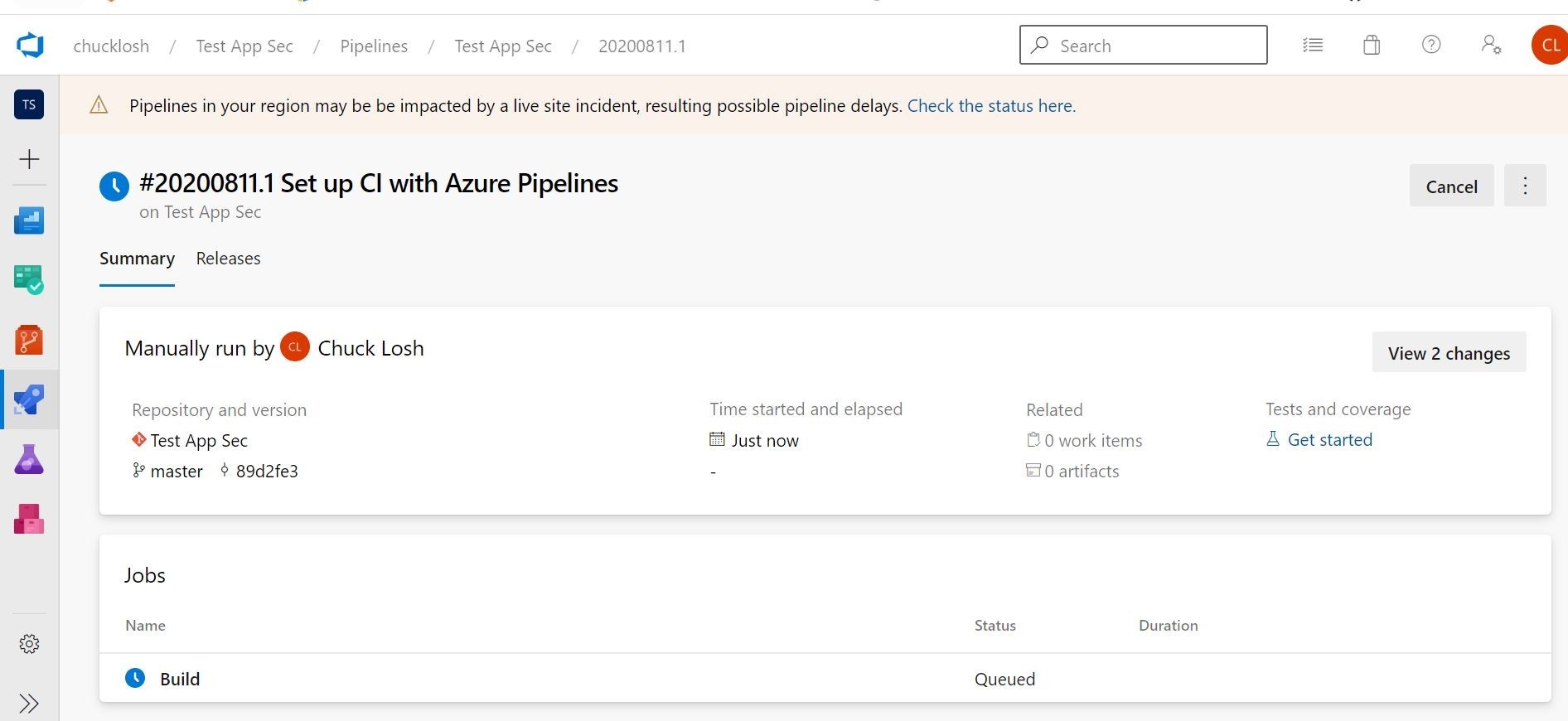
Task: Click in the Search input field
Action: pos(1143,45)
